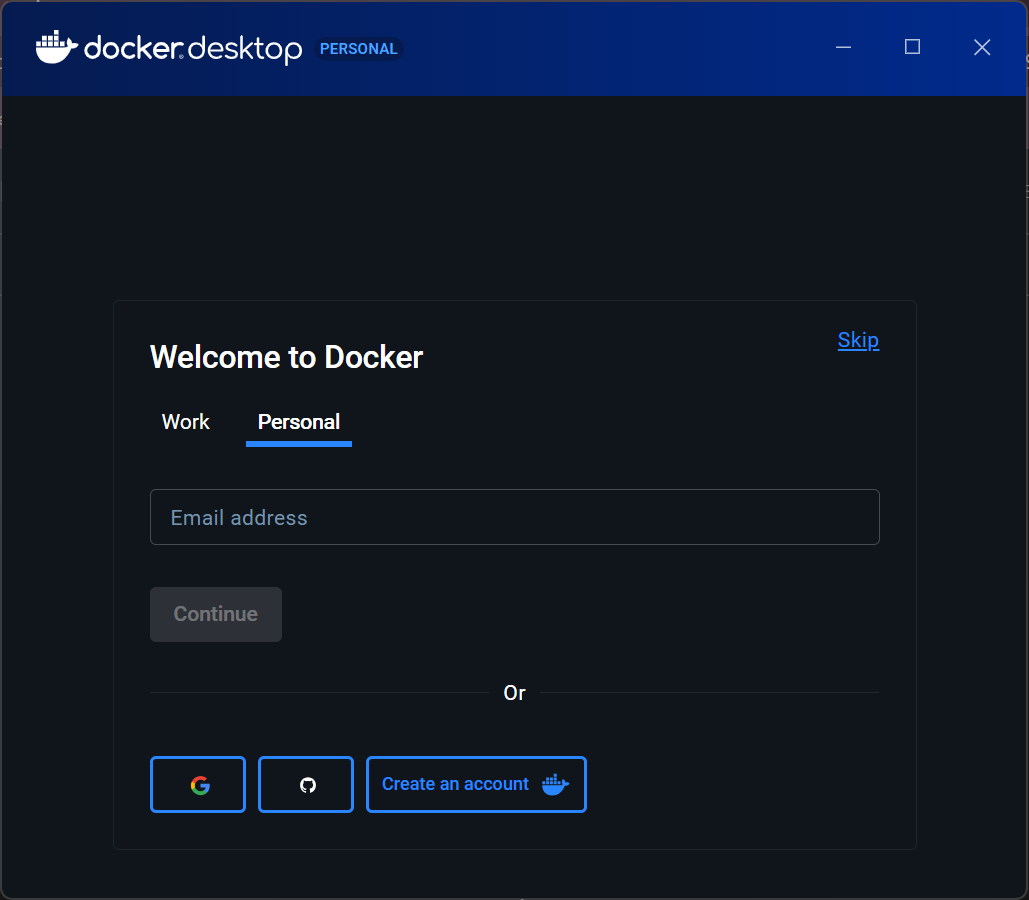Sign in with the Google icon button
The image size is (1029, 900).
(x=198, y=784)
